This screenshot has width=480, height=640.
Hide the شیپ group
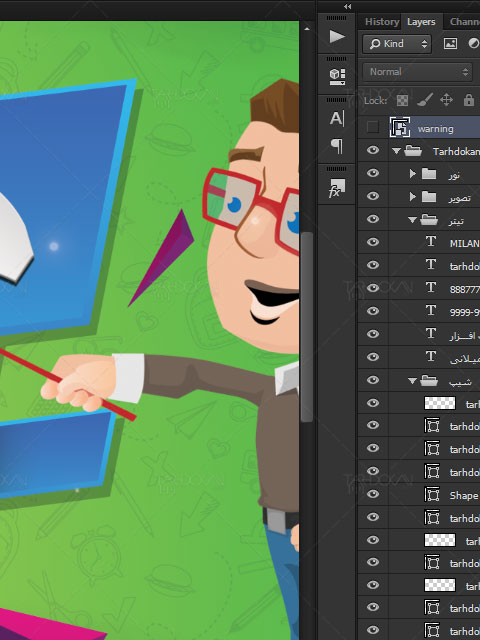[x=373, y=380]
